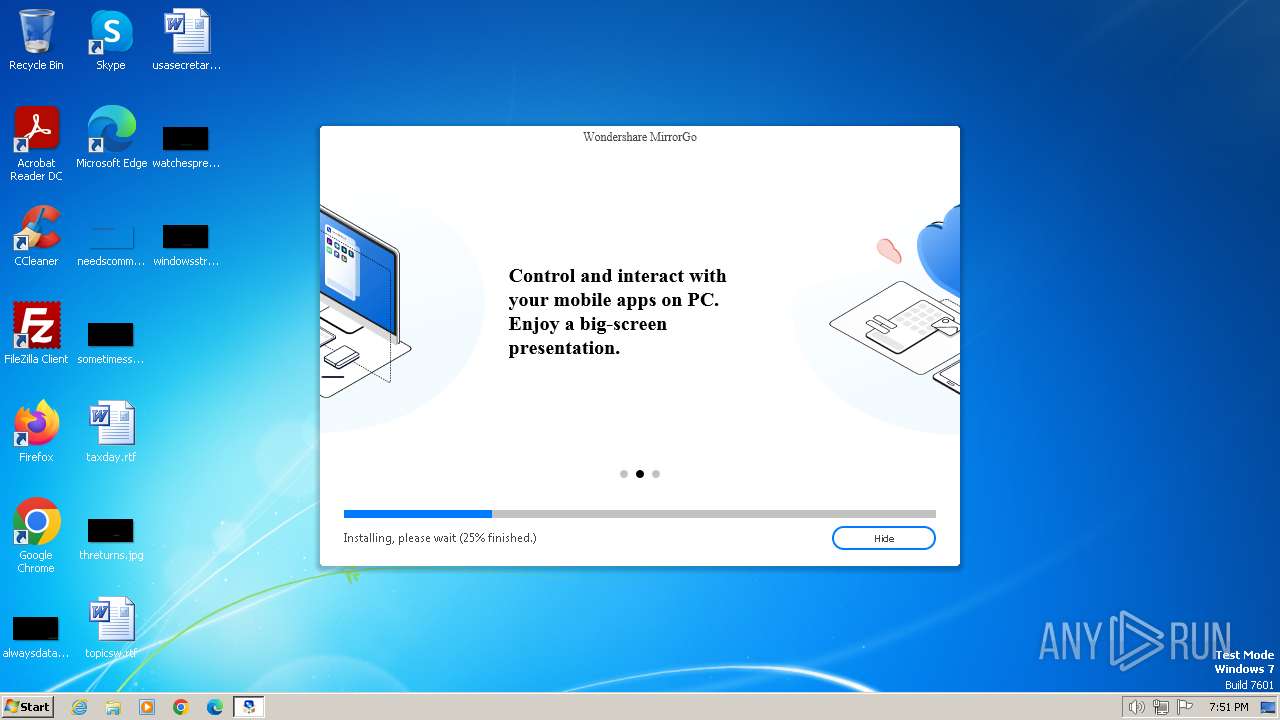Select the middle slide indicator dot
Image resolution: width=1280 pixels, height=720 pixels.
(x=640, y=474)
